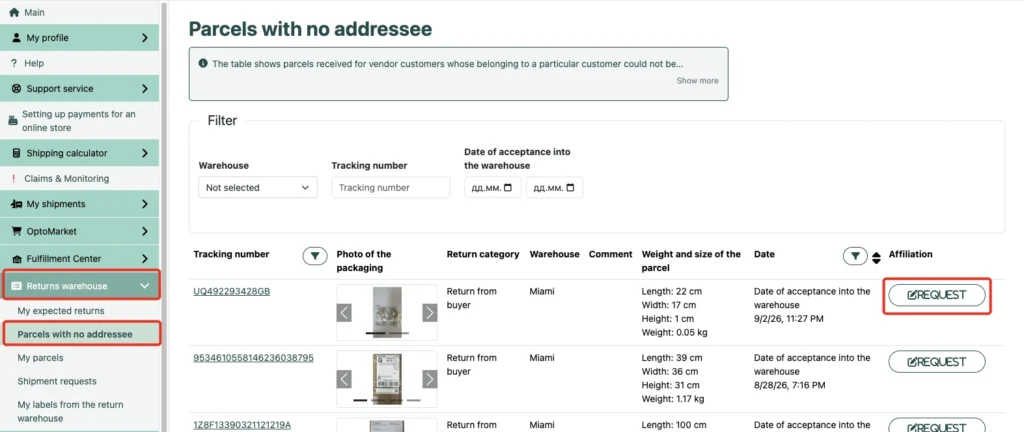The height and width of the screenshot is (432, 1024).
Task: Click the Main home icon
Action: coord(14,12)
